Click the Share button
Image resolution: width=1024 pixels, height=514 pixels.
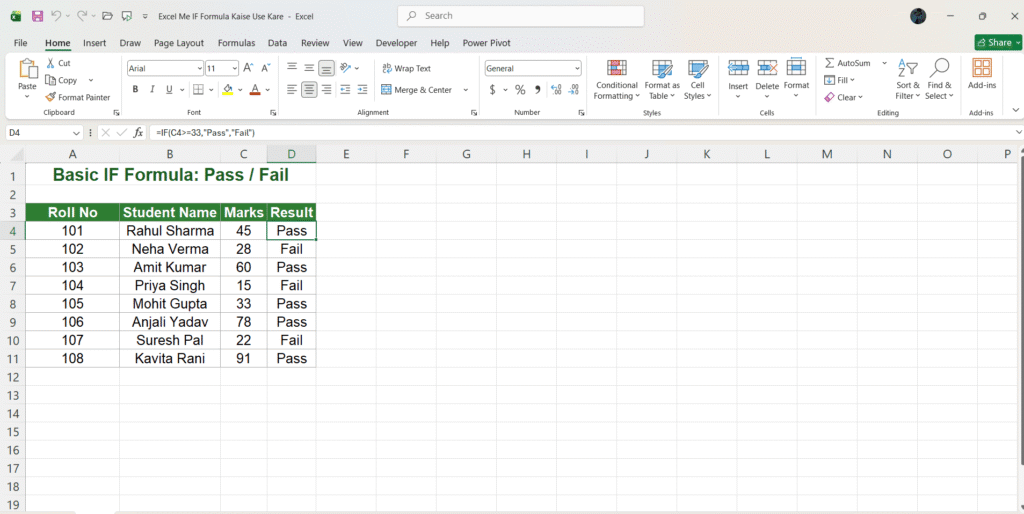pyautogui.click(x=998, y=42)
